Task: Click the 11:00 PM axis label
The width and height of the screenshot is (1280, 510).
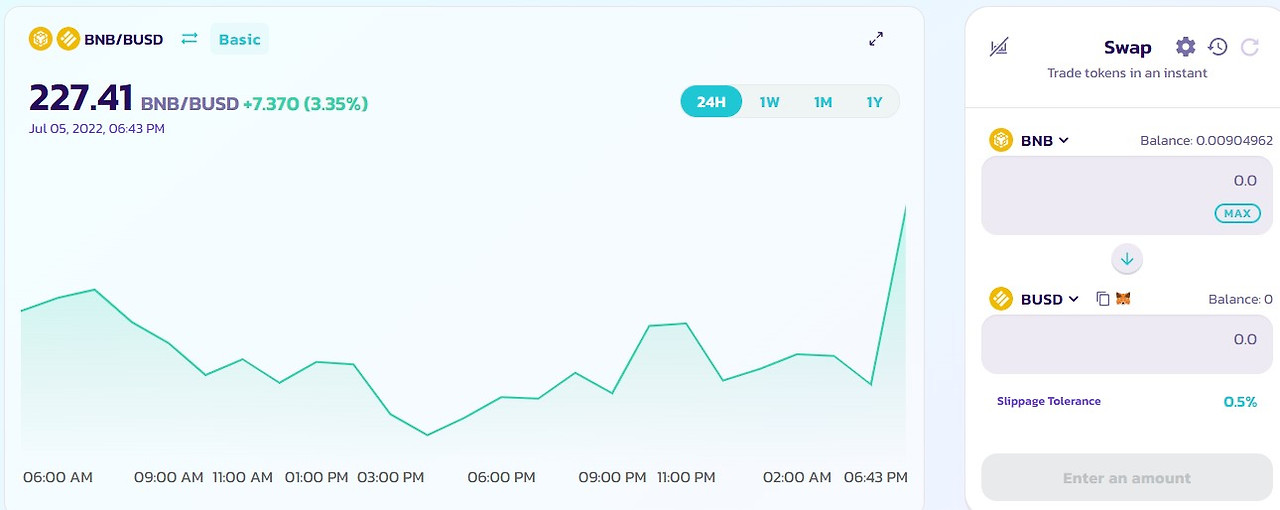Action: point(686,477)
